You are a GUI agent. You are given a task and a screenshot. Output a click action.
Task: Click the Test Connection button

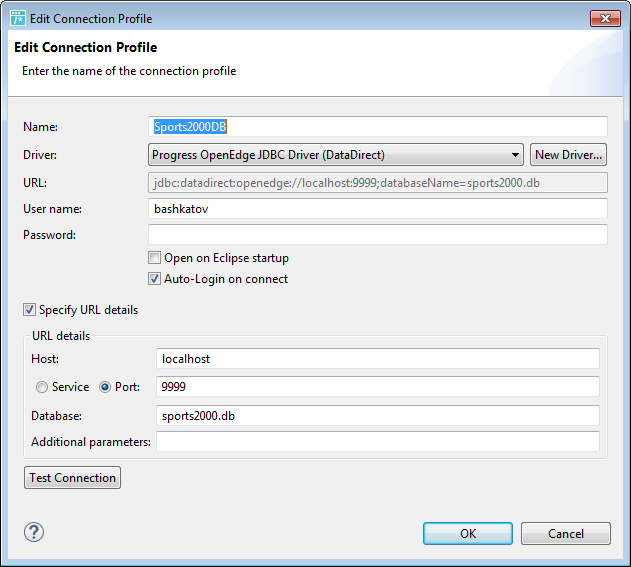72,478
